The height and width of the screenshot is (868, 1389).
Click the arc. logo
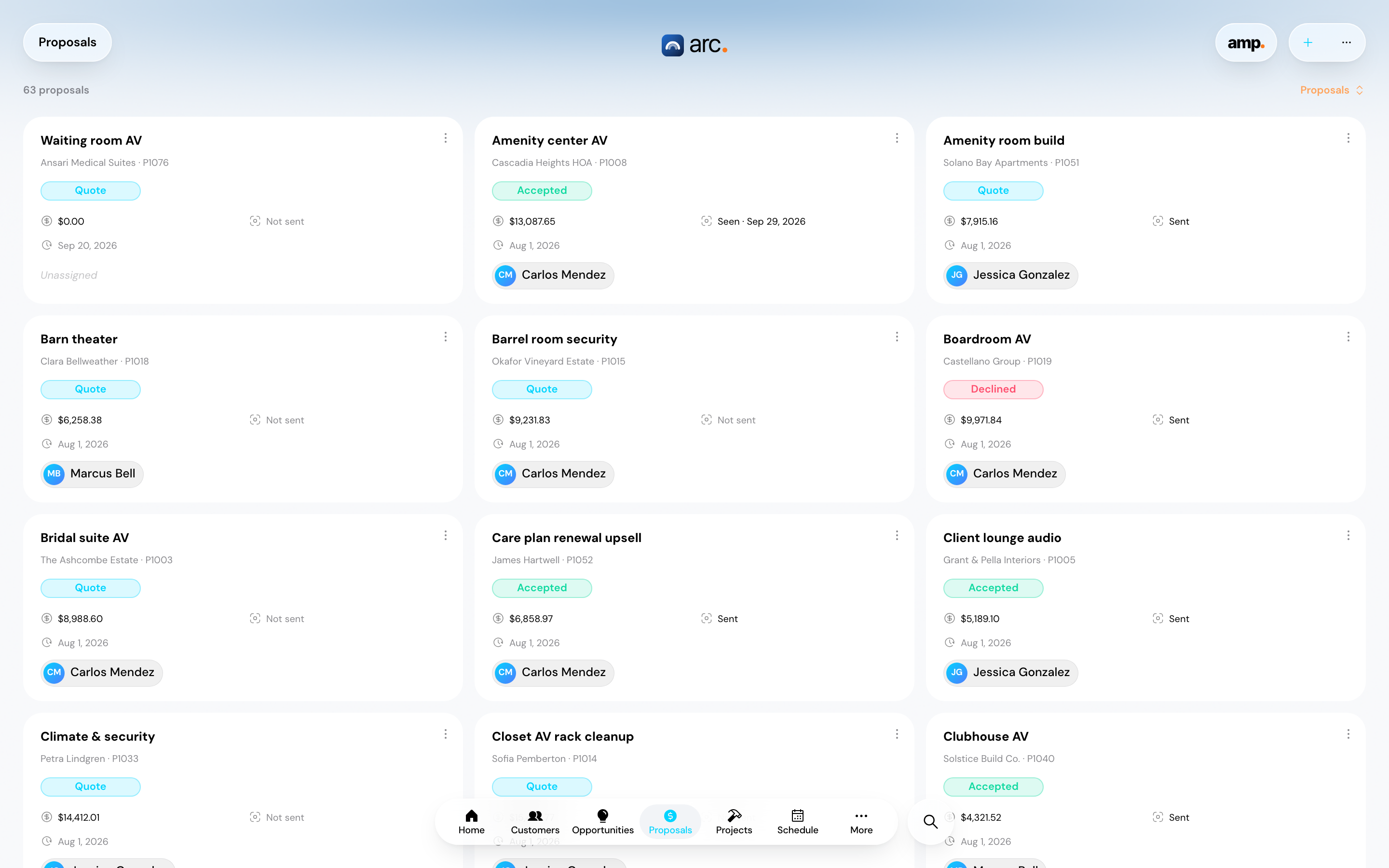pyautogui.click(x=694, y=45)
